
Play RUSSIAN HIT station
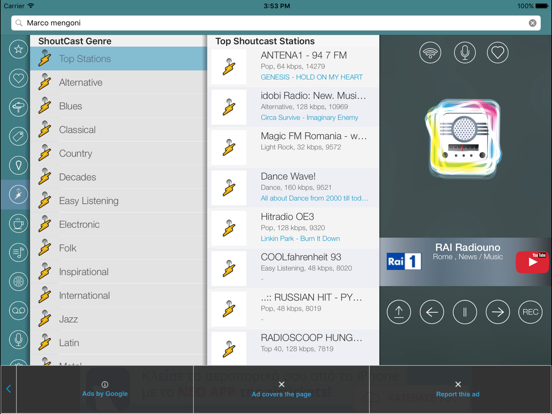pyautogui.click(x=294, y=309)
